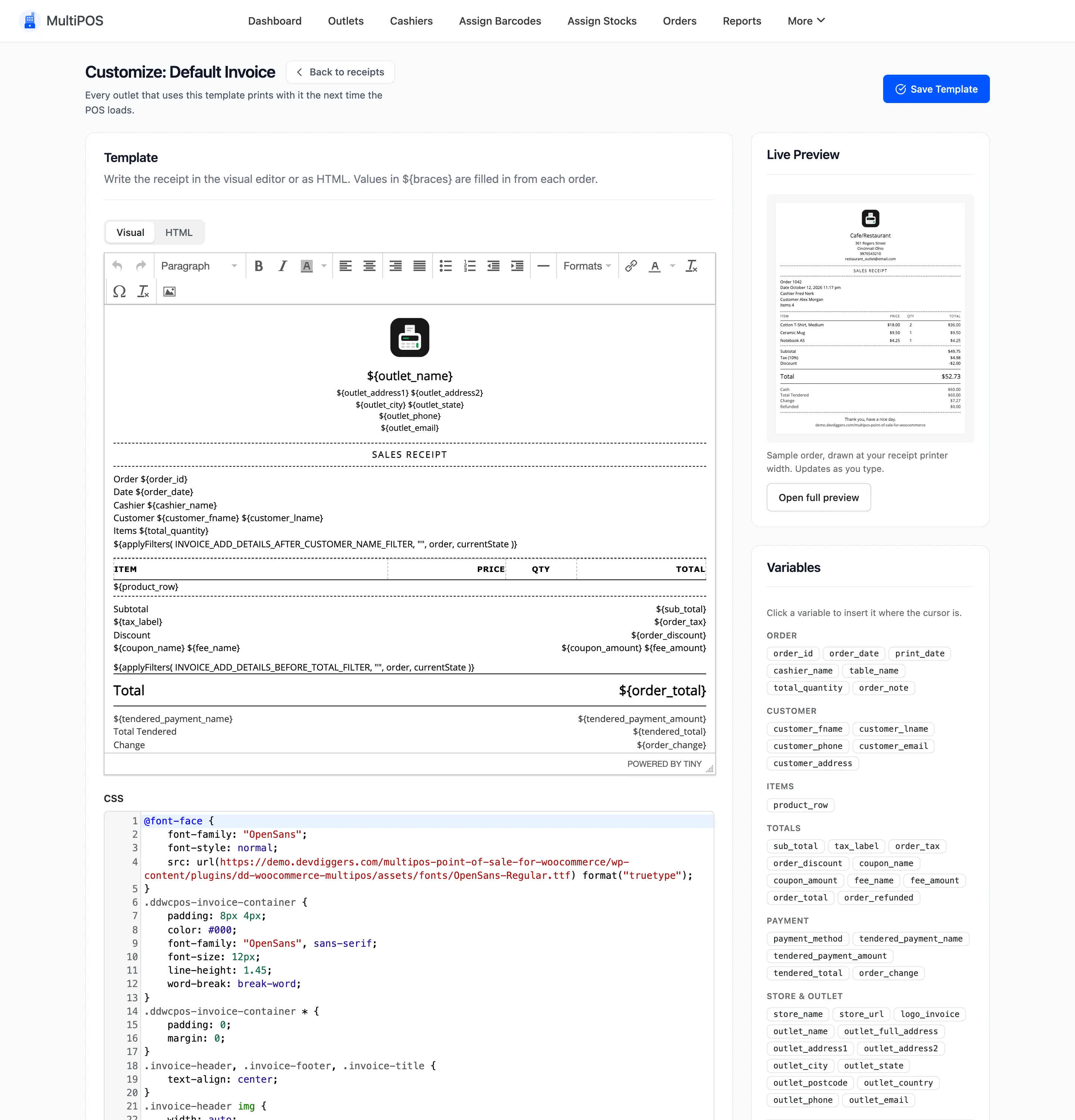
Task: Click the live preview receipt thumbnail
Action: point(870,318)
